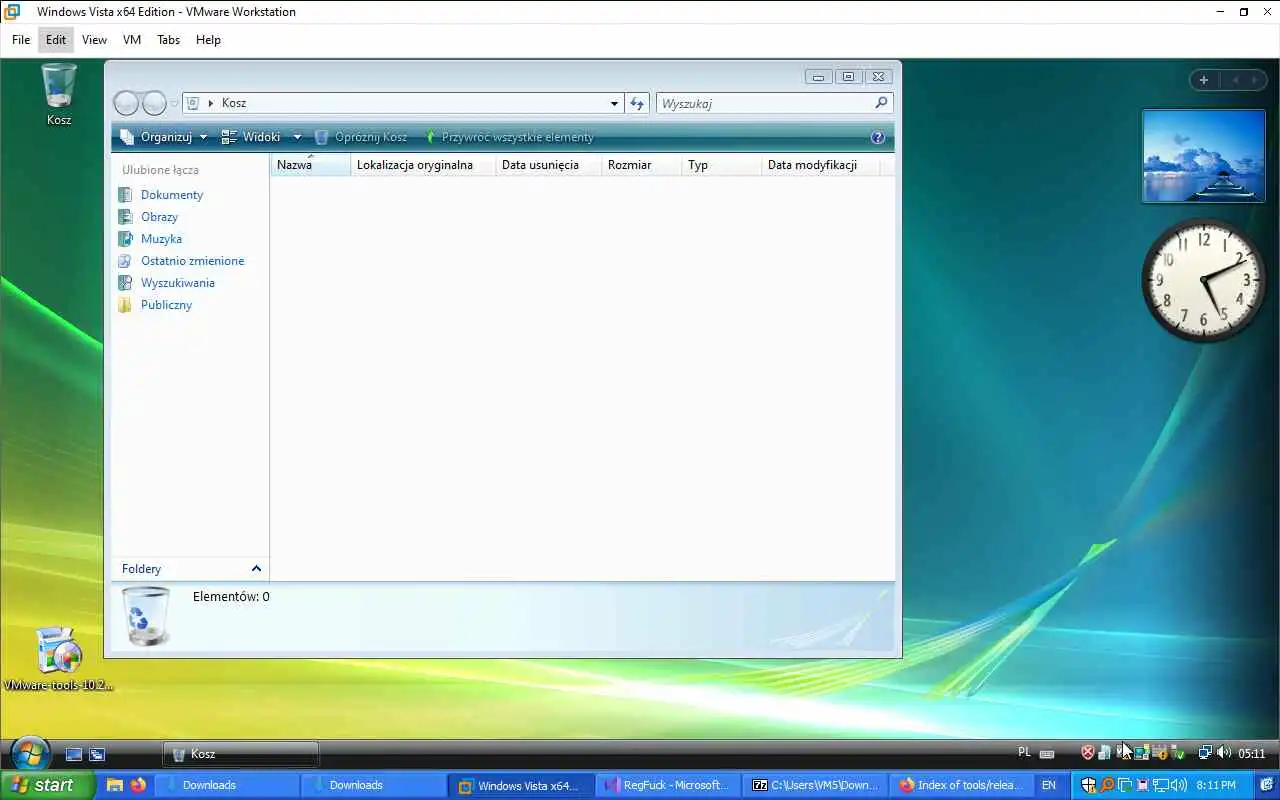1280x800 pixels.
Task: Click the EN language bar on host taskbar
Action: [1049, 785]
